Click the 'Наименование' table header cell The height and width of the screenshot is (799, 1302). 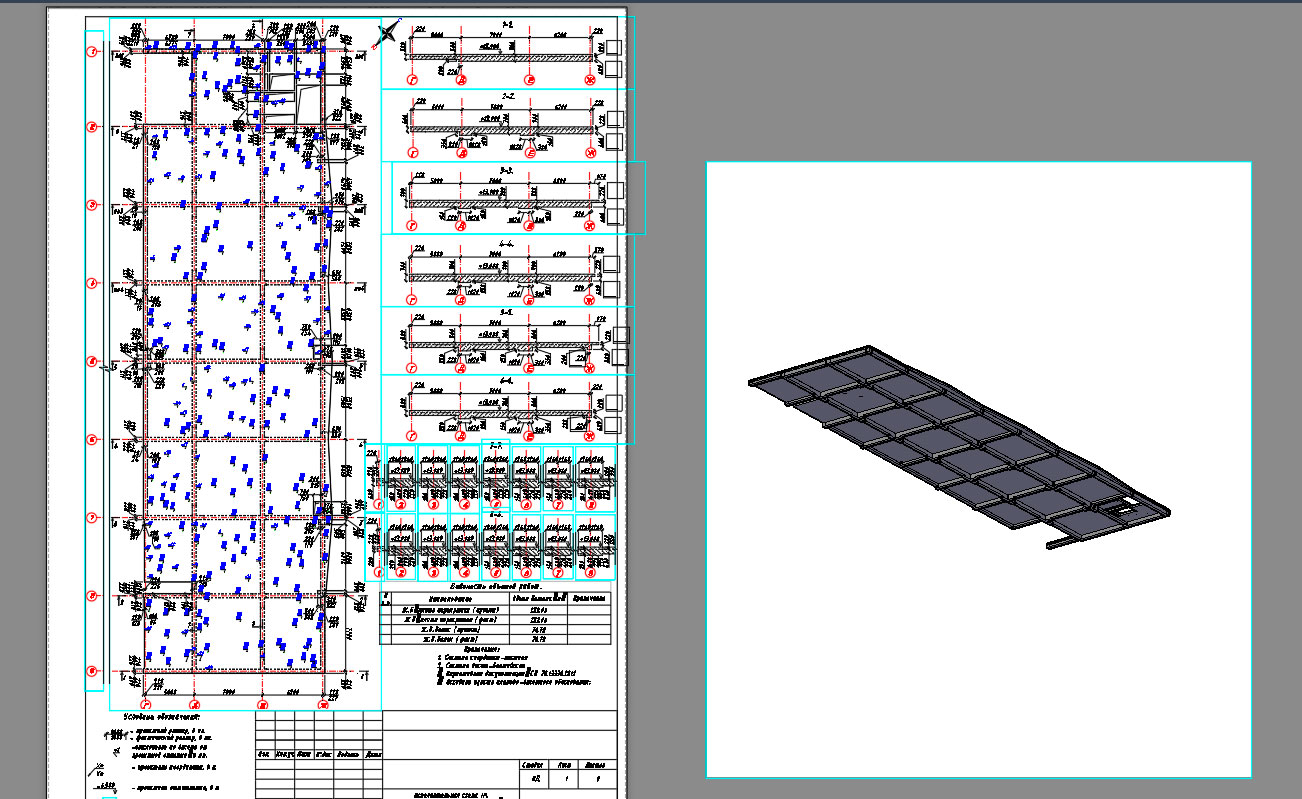[x=452, y=597]
